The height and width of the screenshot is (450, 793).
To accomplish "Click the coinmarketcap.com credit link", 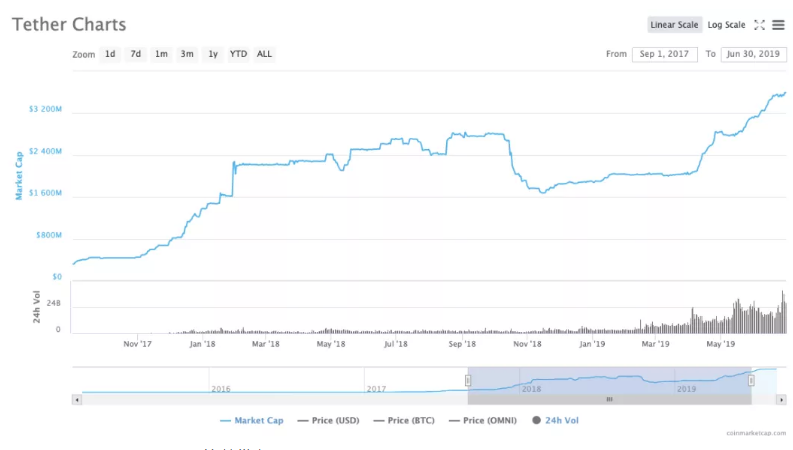I will pyautogui.click(x=756, y=433).
